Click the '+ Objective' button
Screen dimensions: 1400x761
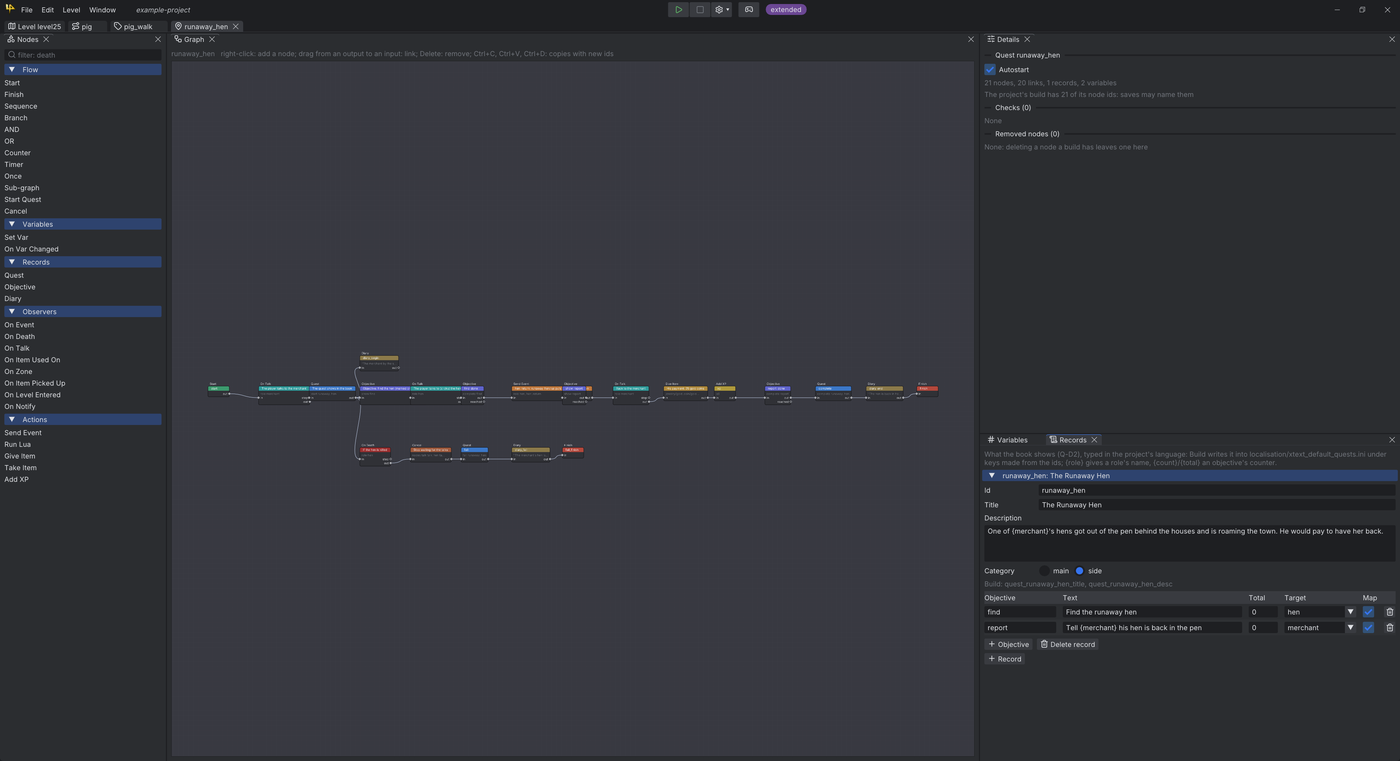coord(1009,645)
